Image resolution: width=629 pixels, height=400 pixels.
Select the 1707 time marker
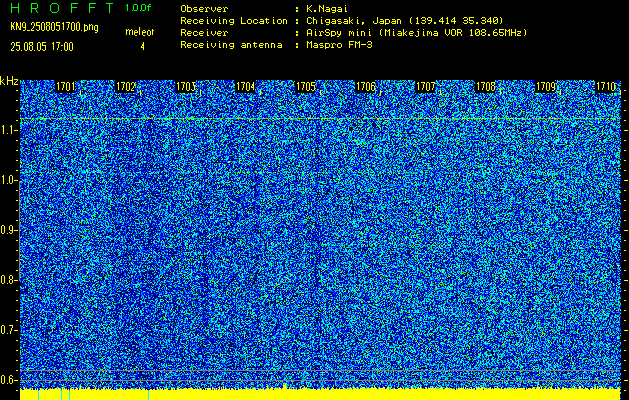tap(426, 87)
